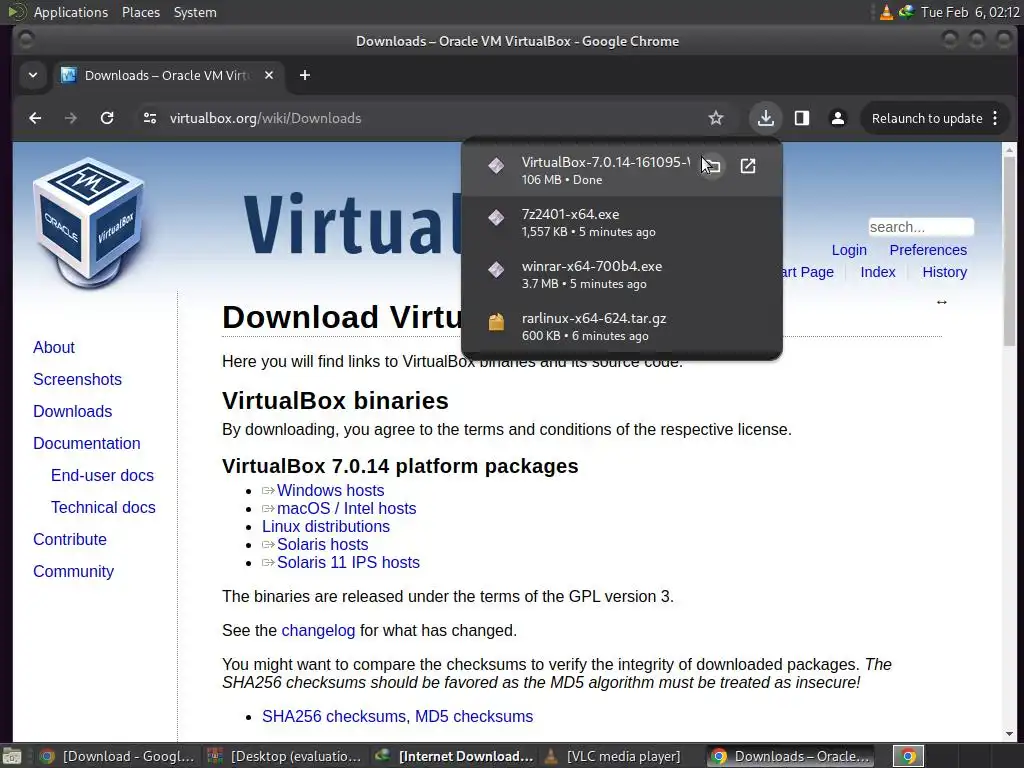Click the clock showing Tue Feb 6
Image resolution: width=1024 pixels, height=768 pixels.
tap(970, 12)
